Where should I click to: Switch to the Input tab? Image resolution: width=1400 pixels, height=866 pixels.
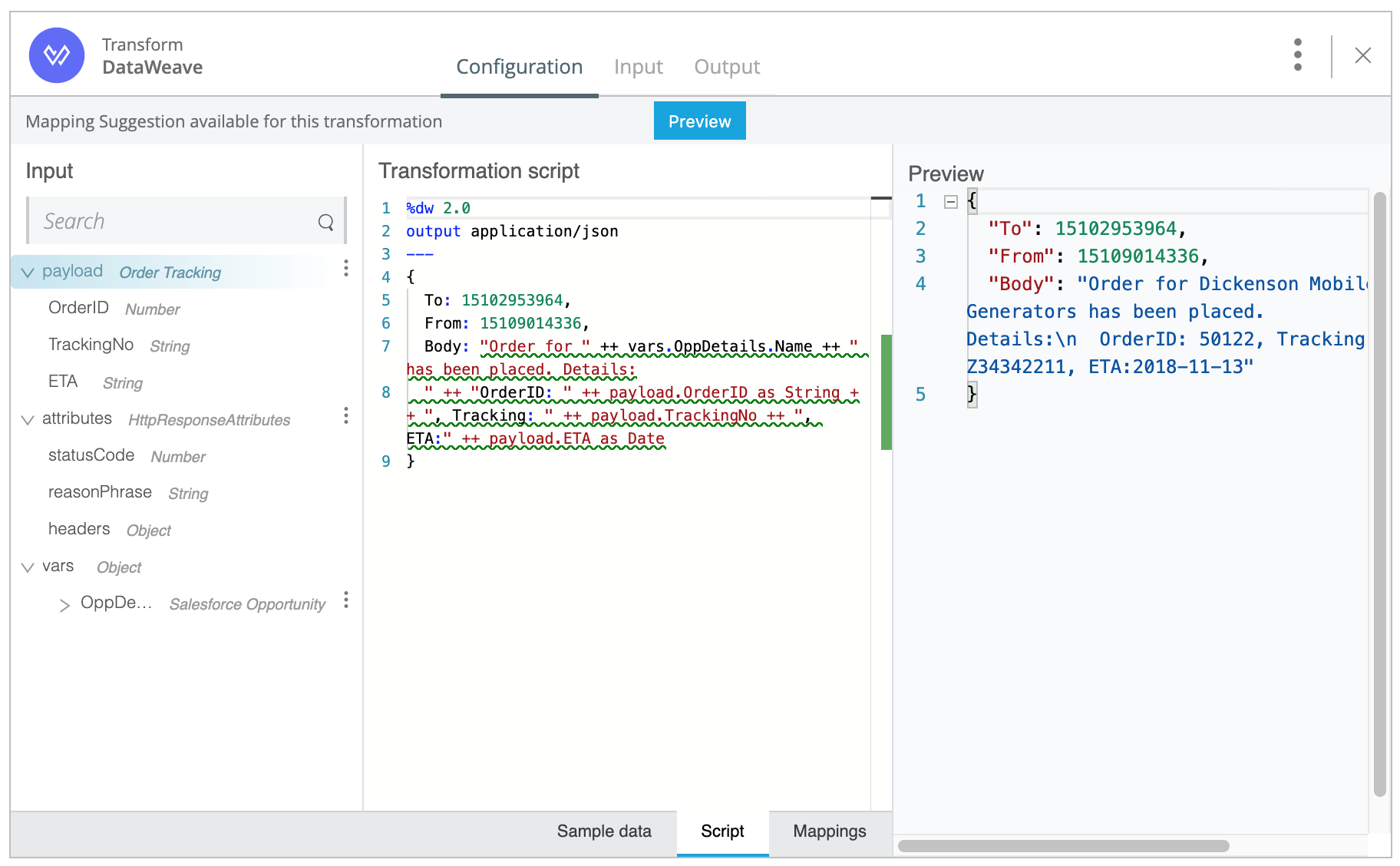click(638, 67)
